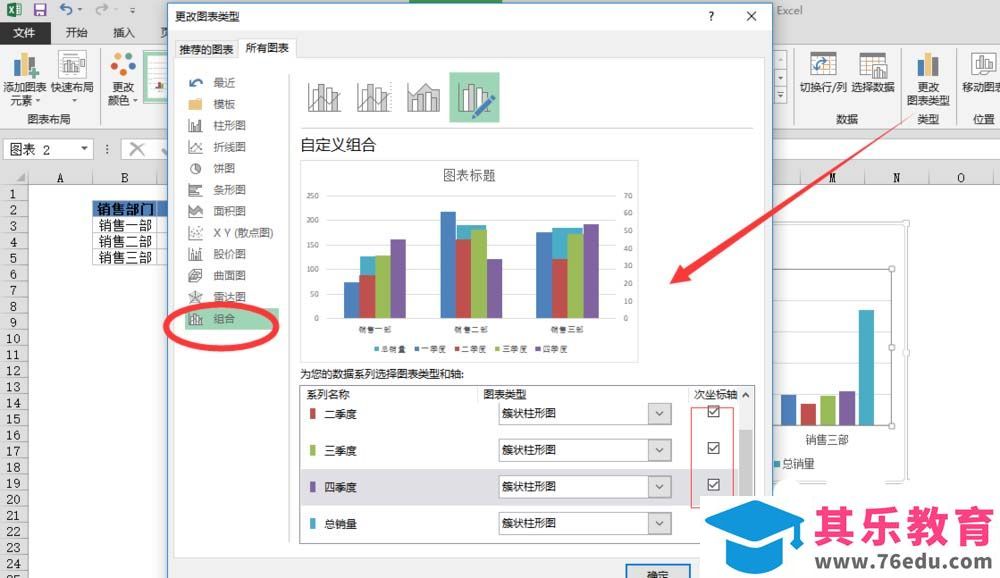The height and width of the screenshot is (578, 1000).
Task: Click the cancel X in formula bar
Action: 136,149
